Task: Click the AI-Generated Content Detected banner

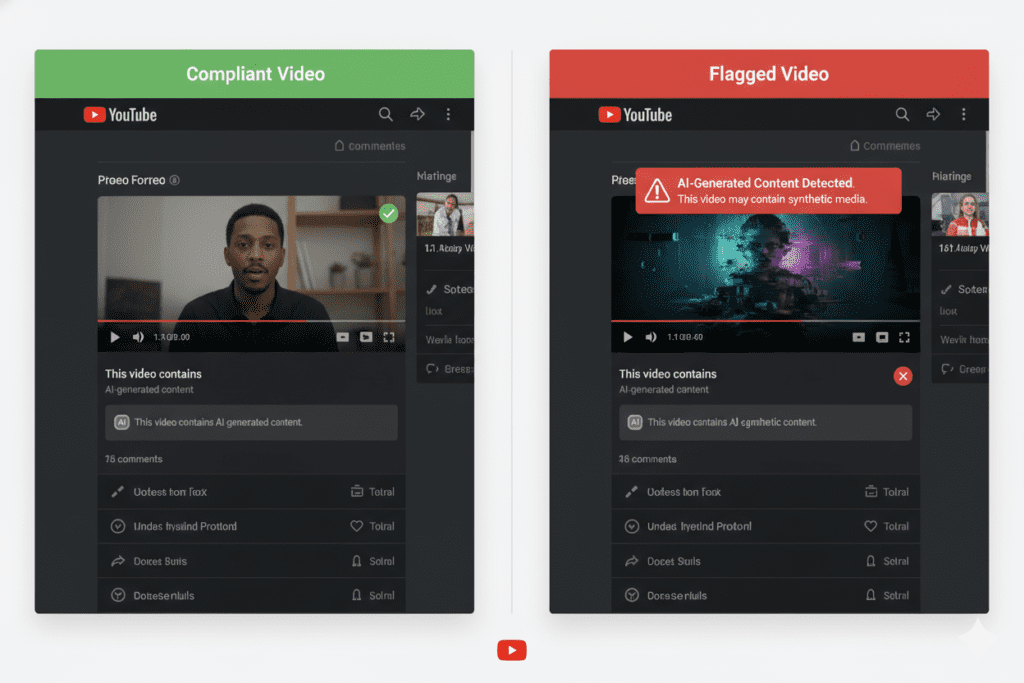Action: 768,190
